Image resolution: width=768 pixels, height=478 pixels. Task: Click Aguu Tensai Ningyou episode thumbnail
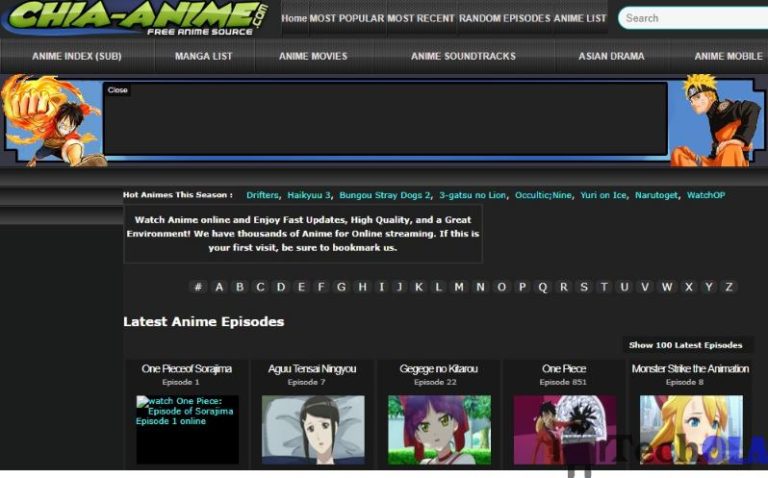click(313, 430)
